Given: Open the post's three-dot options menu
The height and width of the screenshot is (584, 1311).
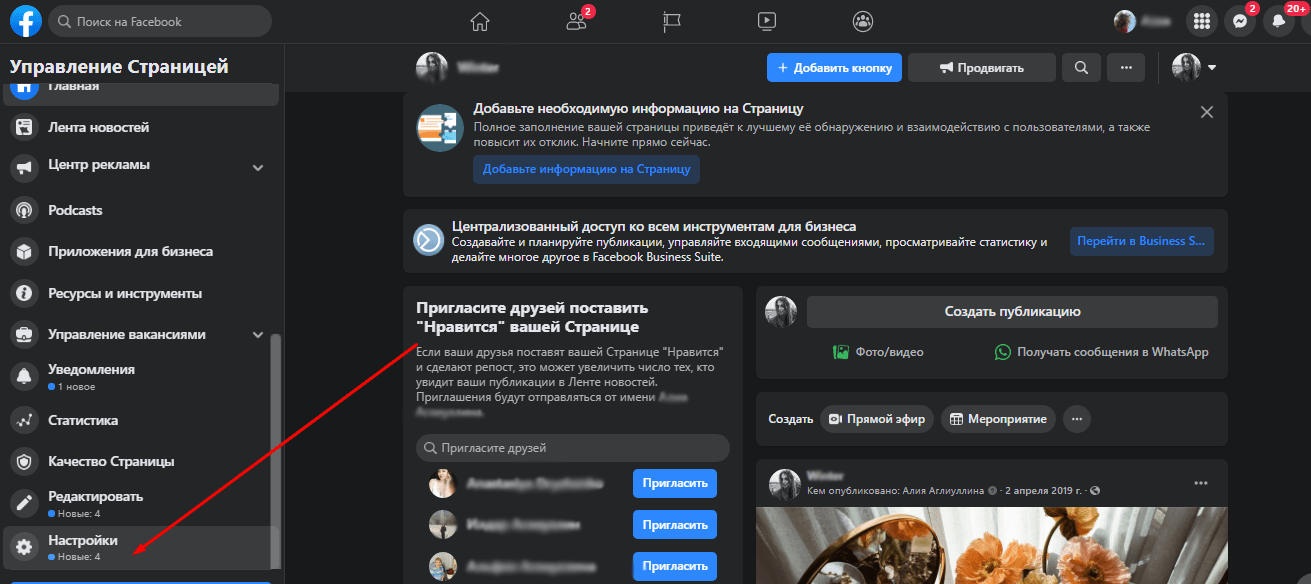Looking at the screenshot, I should pos(1201,484).
